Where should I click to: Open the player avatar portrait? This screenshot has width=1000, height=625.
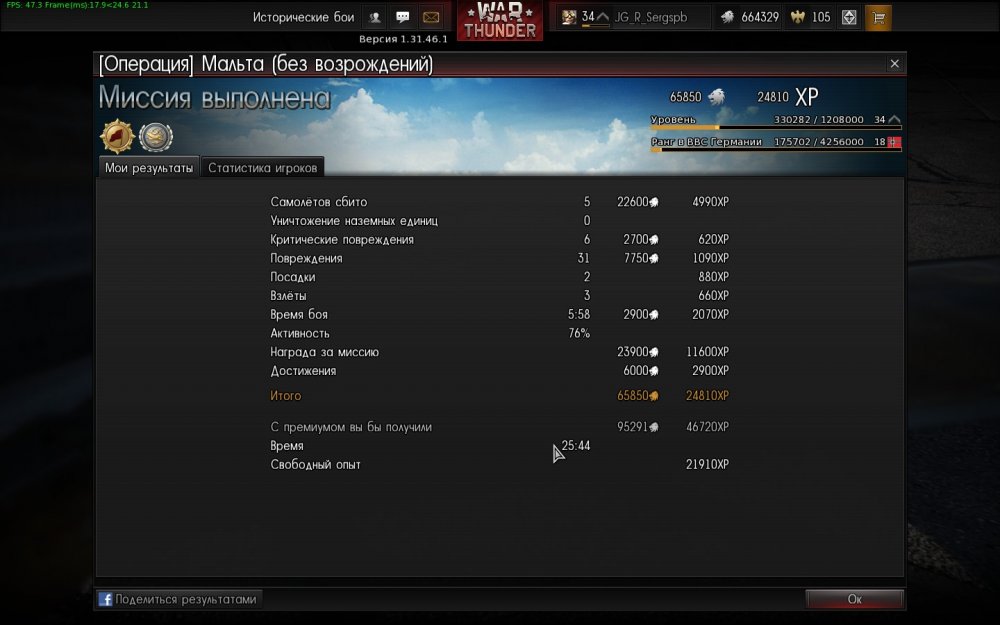coord(569,17)
